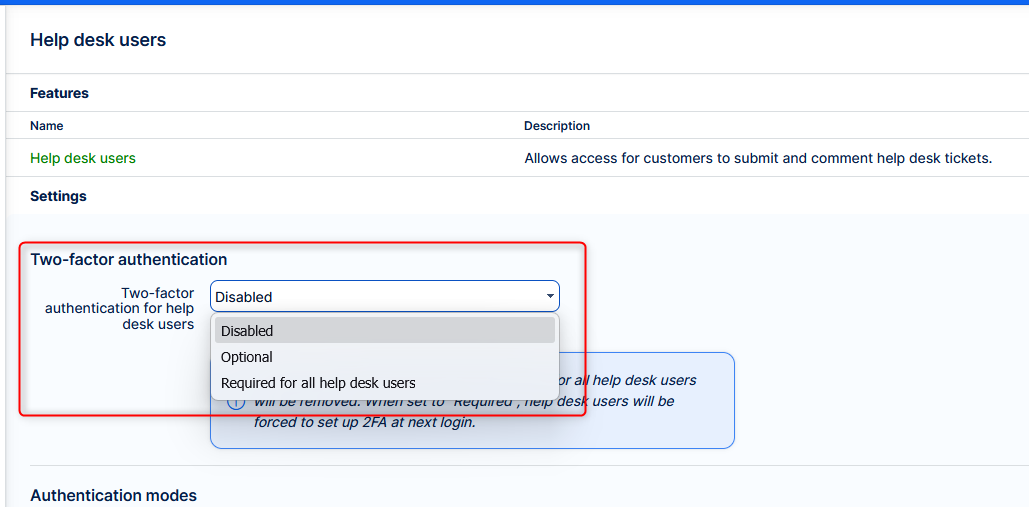Pick Required for all help desk users
Image resolution: width=1029 pixels, height=507 pixels.
point(318,383)
